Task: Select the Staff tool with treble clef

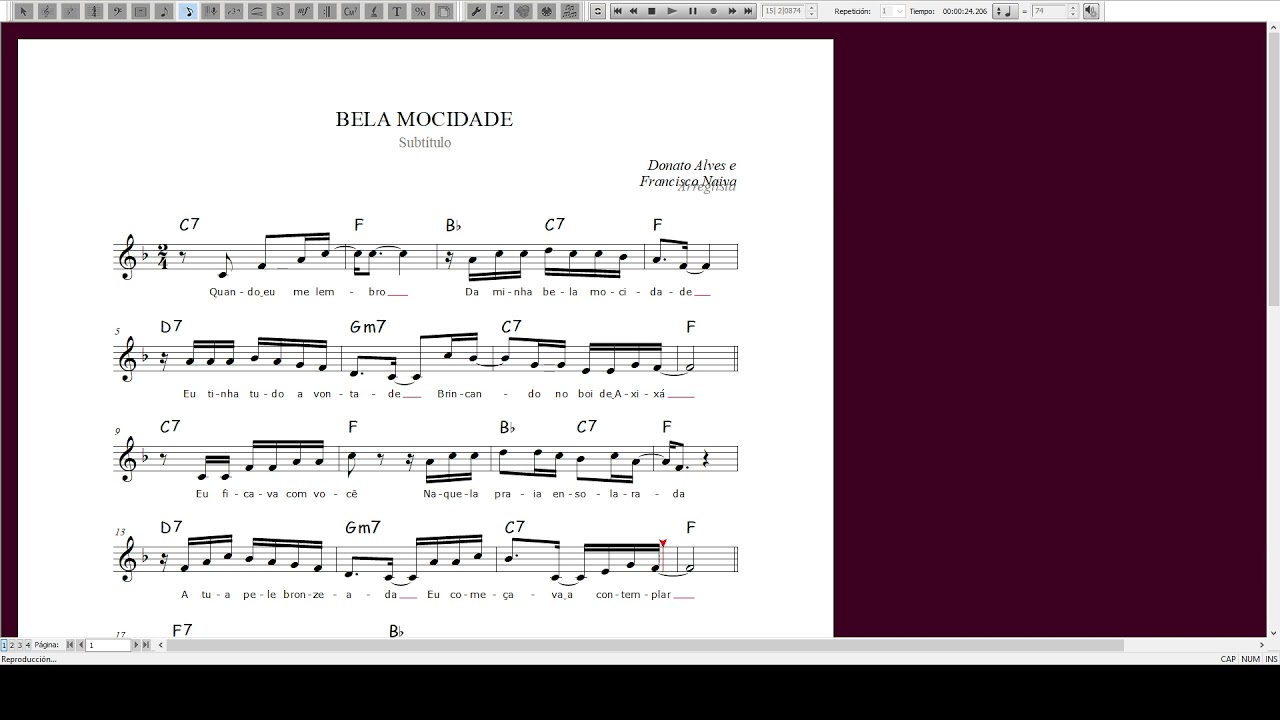Action: 47,11
